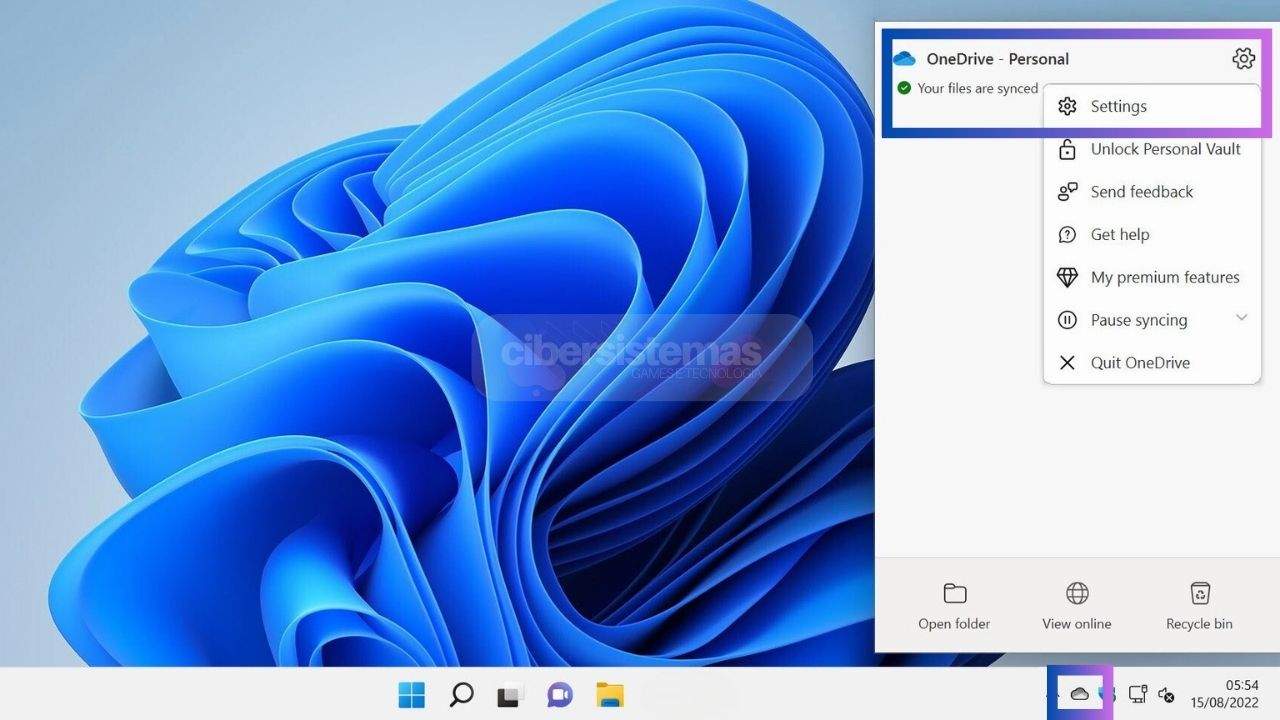
Task: Click Pause syncing menu item
Action: click(1151, 320)
